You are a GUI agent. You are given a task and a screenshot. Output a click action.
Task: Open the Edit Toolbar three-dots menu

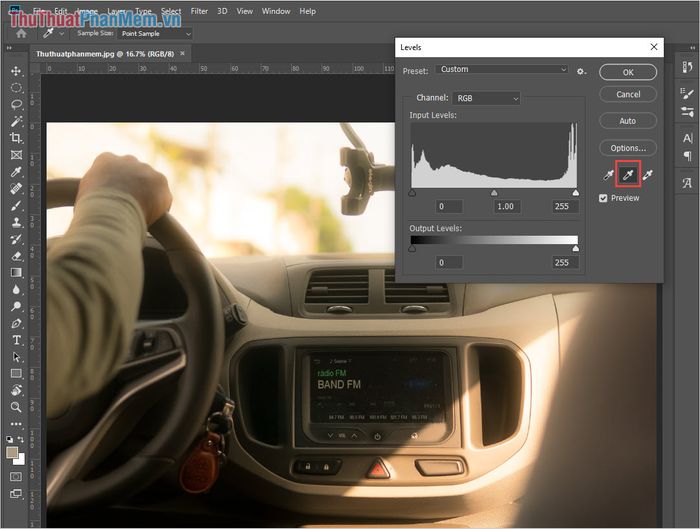pos(16,424)
